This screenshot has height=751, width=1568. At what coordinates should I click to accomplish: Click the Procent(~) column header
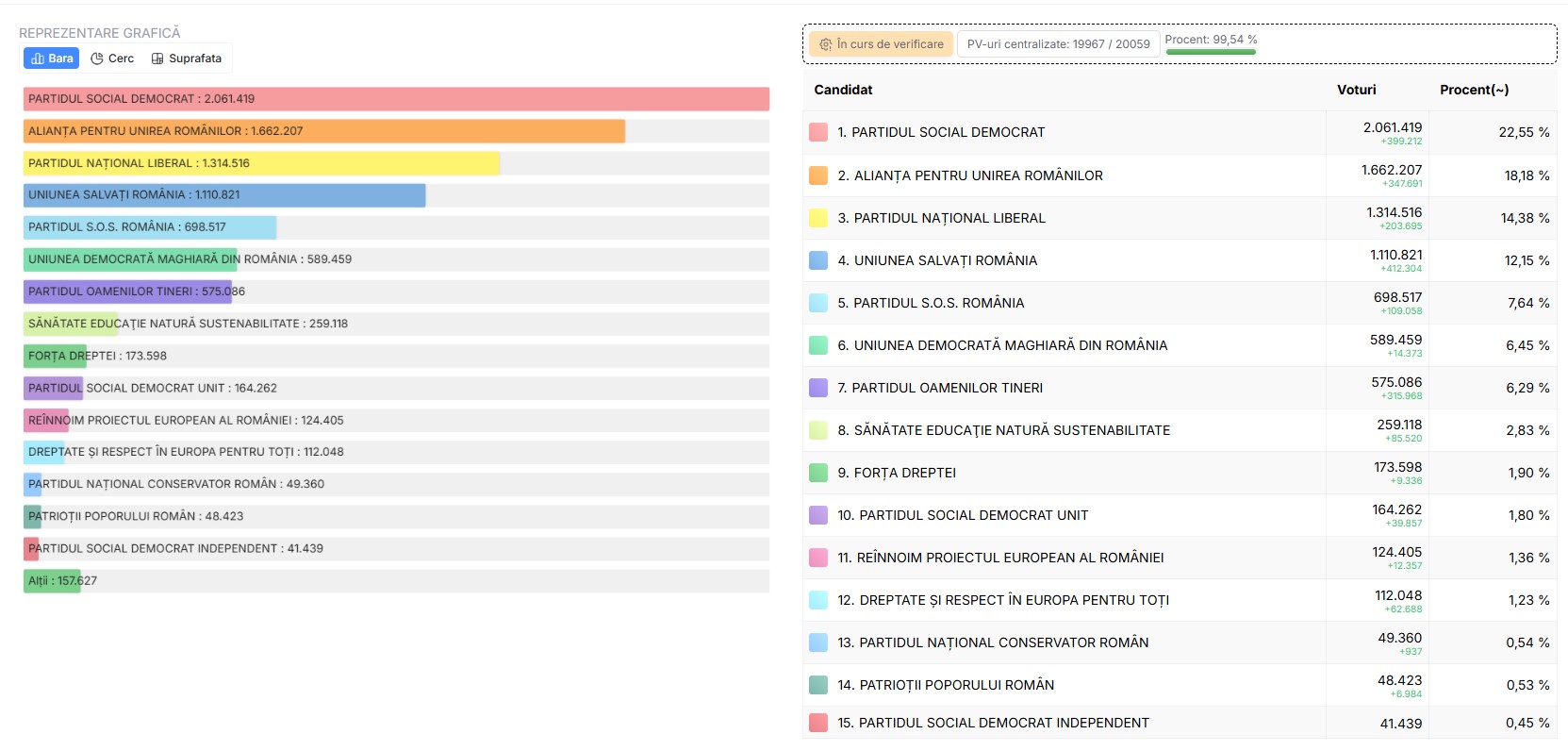(1474, 90)
